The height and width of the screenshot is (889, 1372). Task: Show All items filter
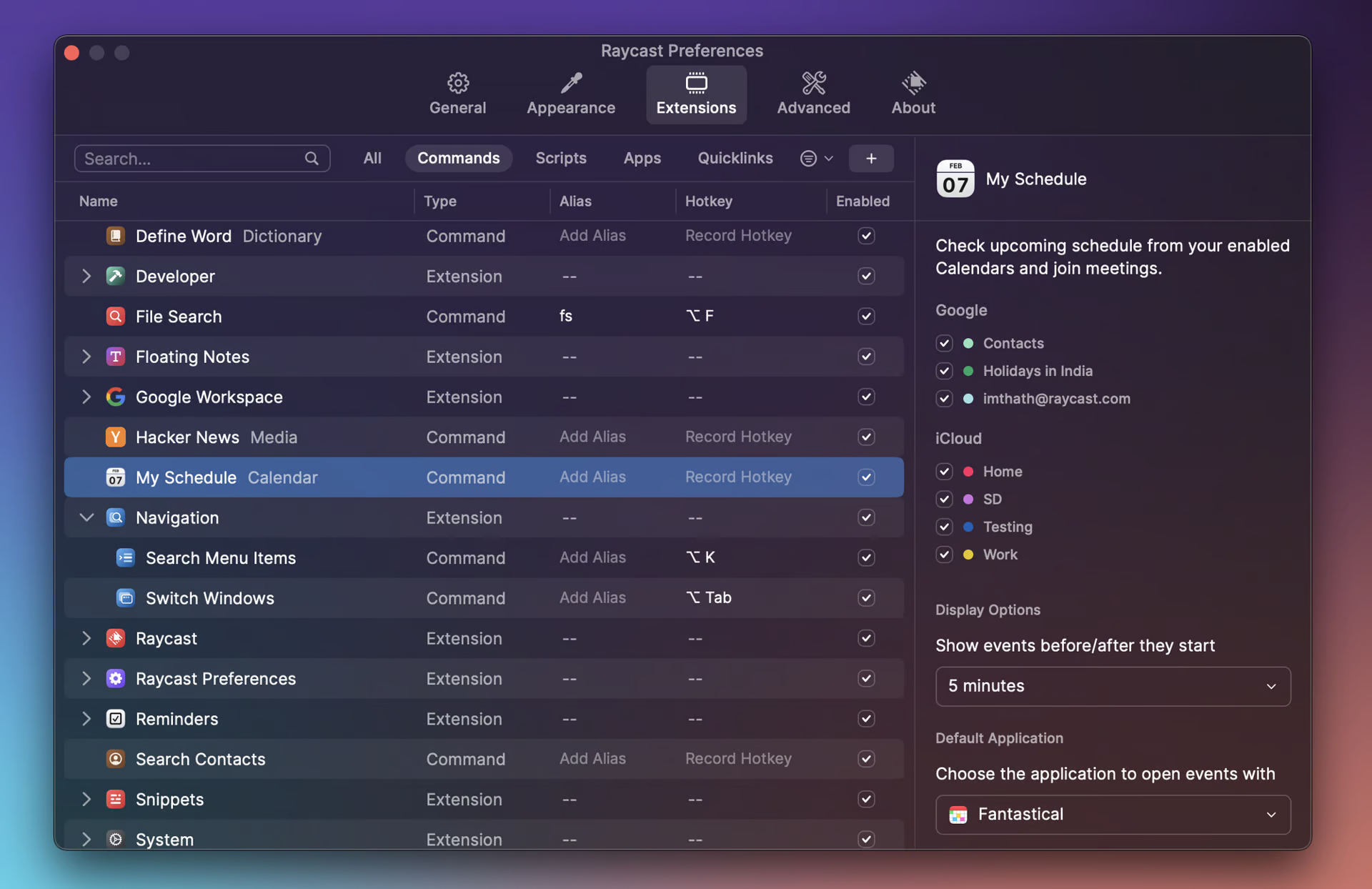372,158
